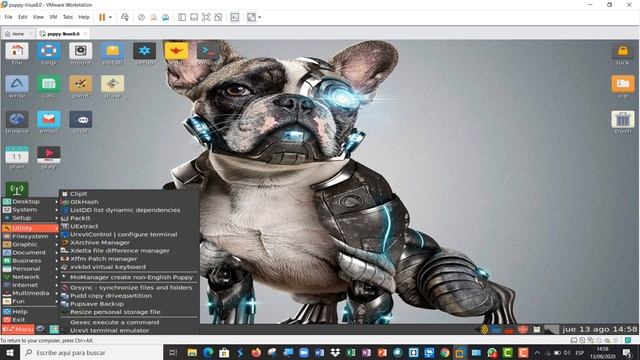Screen dimensions: 640x360
Task: Click Puppy panel clock 'jue 13 ago 14:58'
Action: (x=599, y=329)
